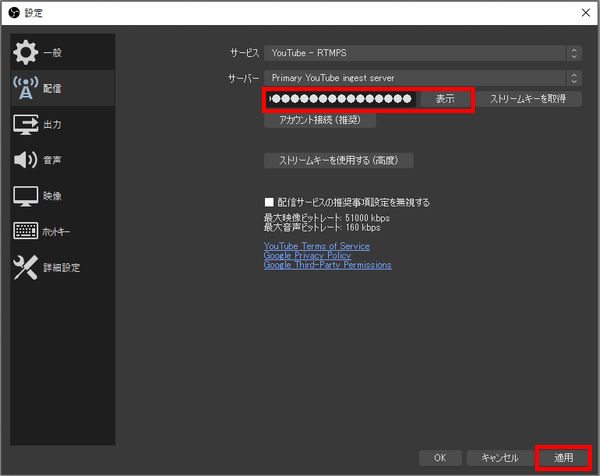
Task: Close the 設定 window
Action: (585, 13)
